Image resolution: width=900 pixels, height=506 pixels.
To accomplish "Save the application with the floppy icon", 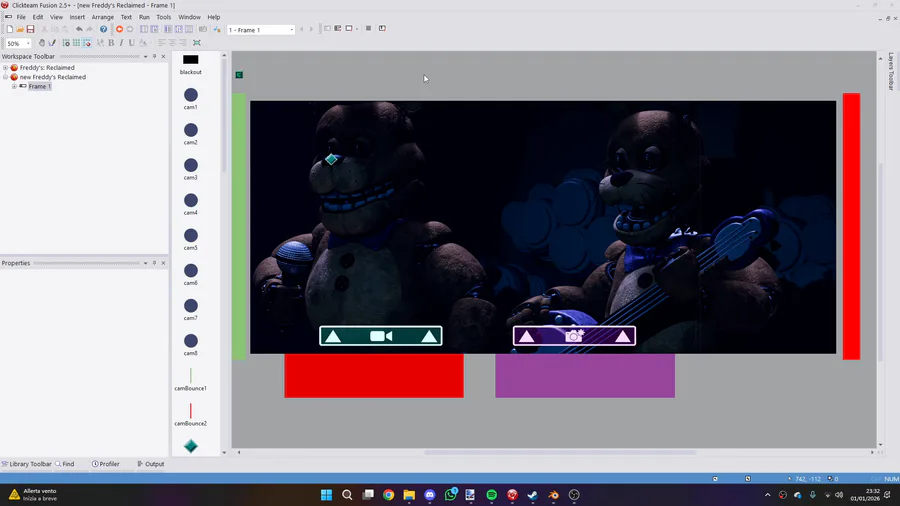I will coord(30,29).
